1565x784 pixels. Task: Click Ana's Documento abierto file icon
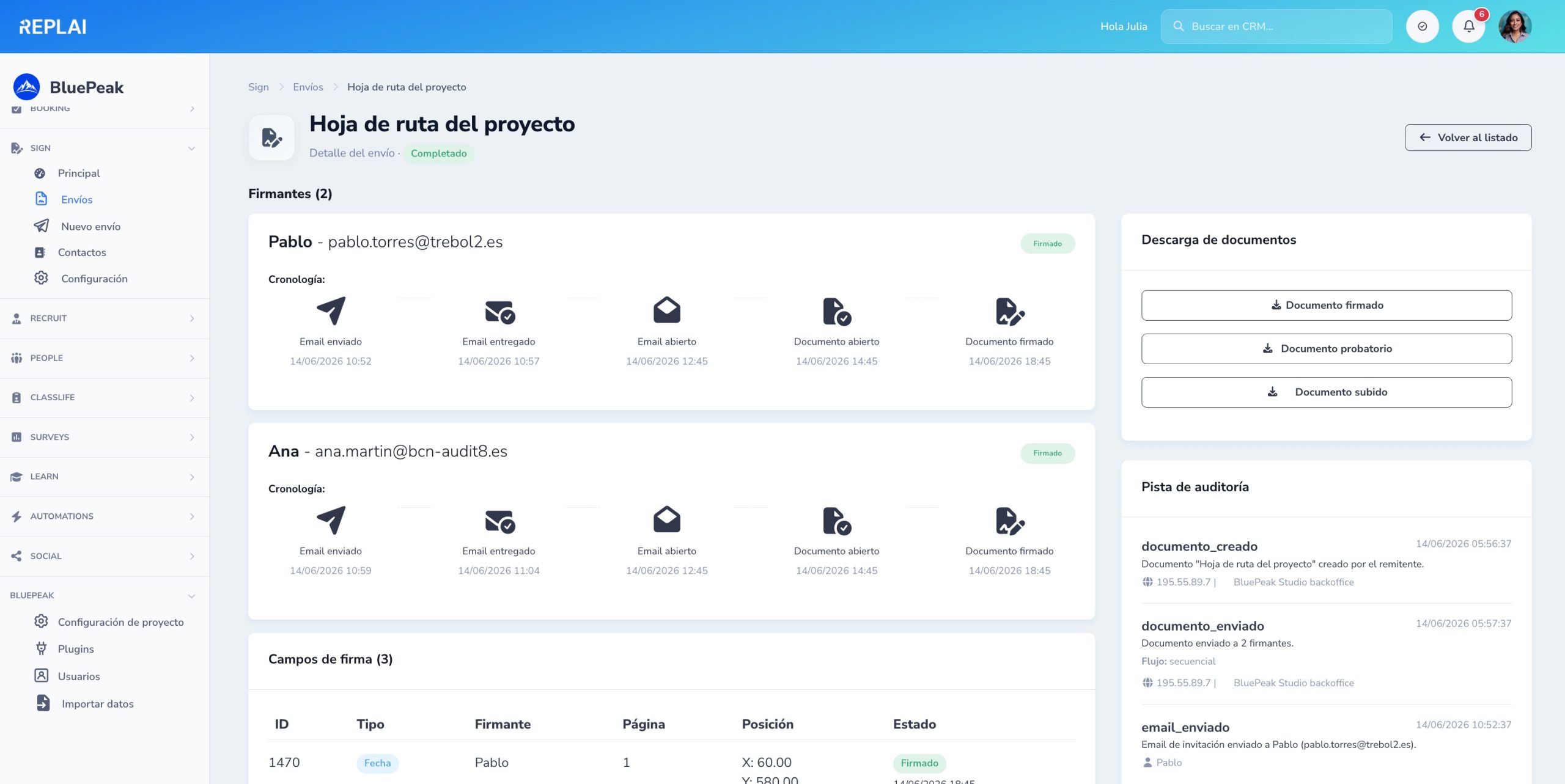point(837,521)
